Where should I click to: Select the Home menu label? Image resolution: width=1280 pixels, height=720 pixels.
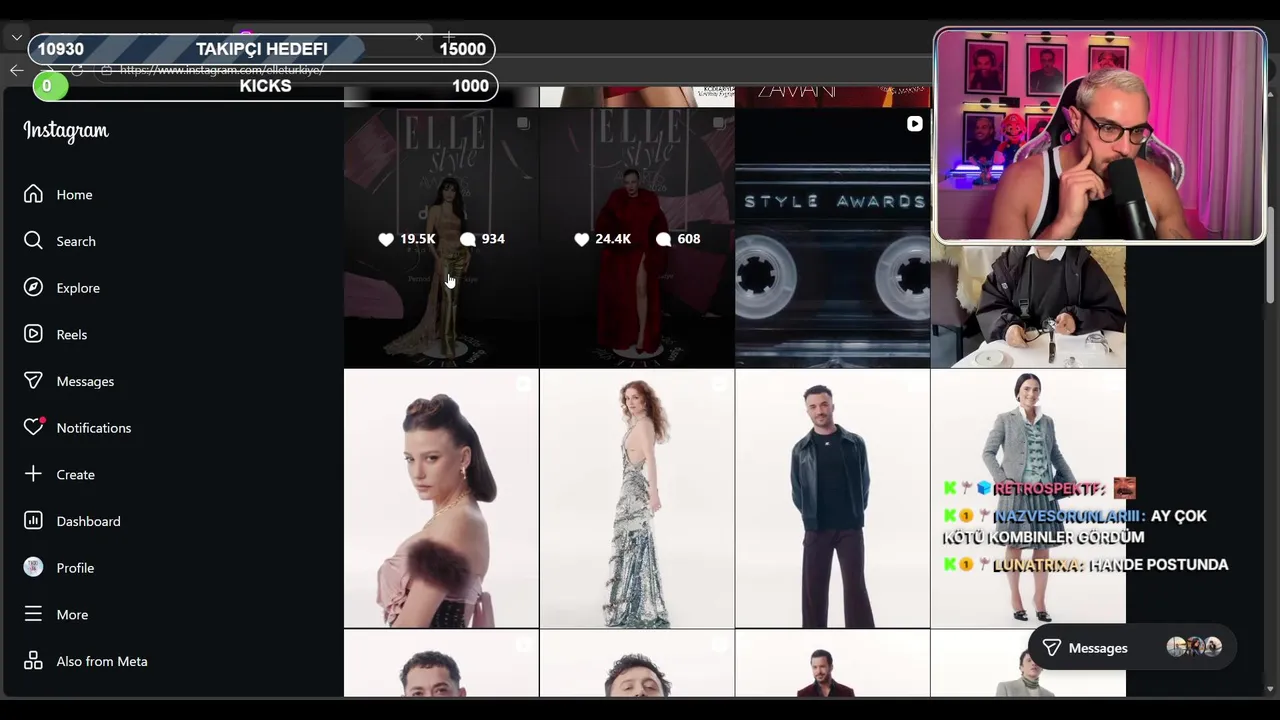pos(74,195)
